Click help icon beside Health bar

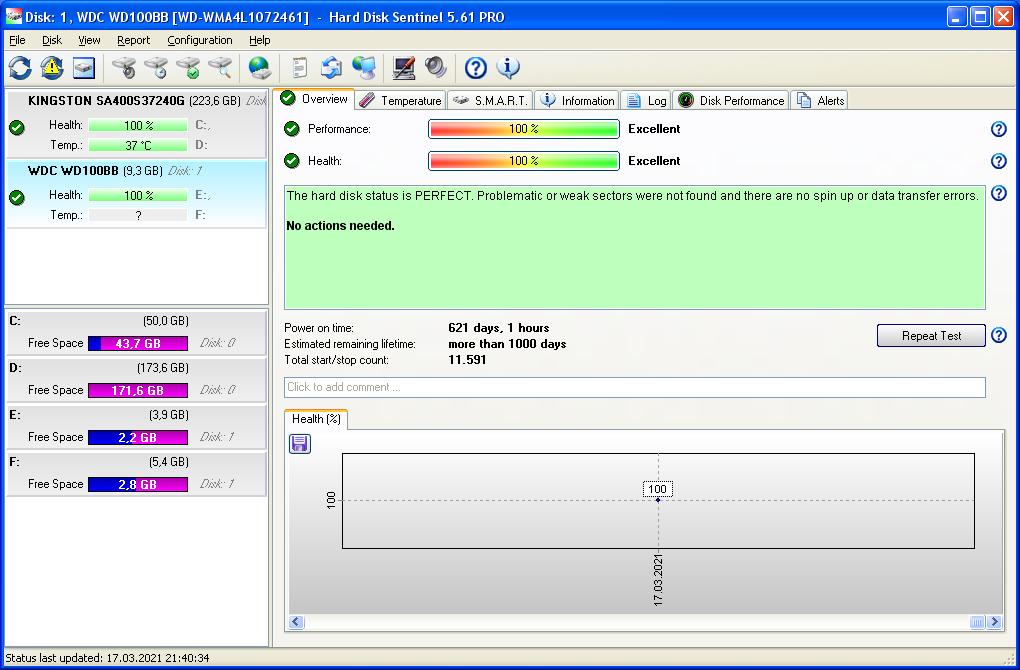click(x=999, y=161)
